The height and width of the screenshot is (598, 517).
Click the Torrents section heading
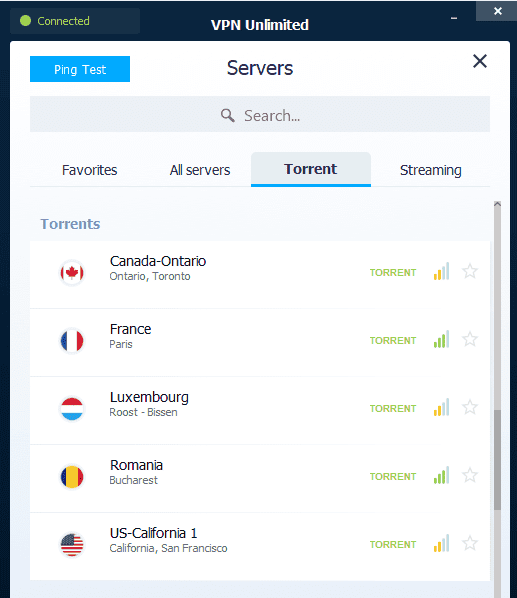click(x=70, y=224)
